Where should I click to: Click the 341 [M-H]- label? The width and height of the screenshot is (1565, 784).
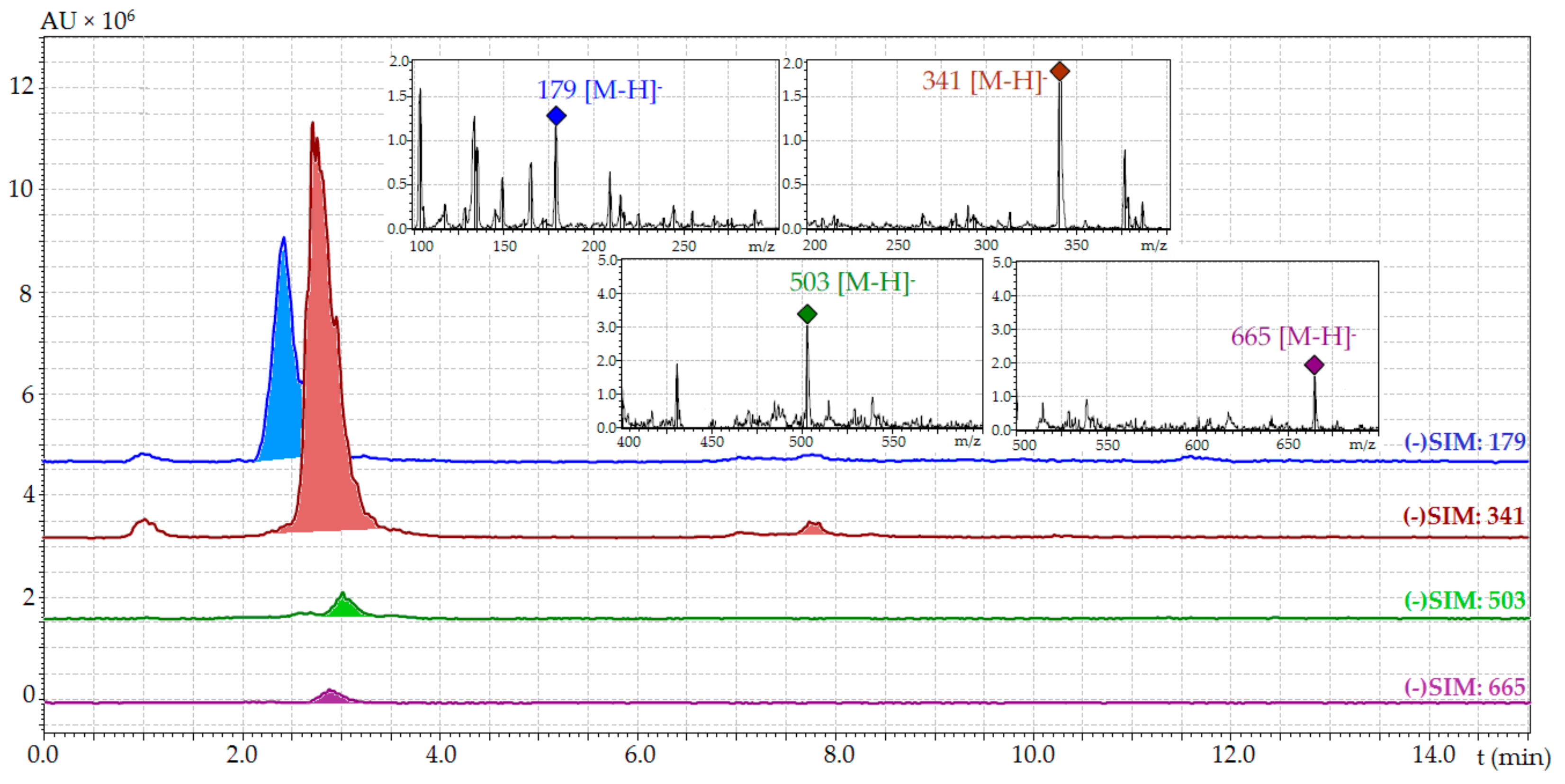[x=984, y=81]
